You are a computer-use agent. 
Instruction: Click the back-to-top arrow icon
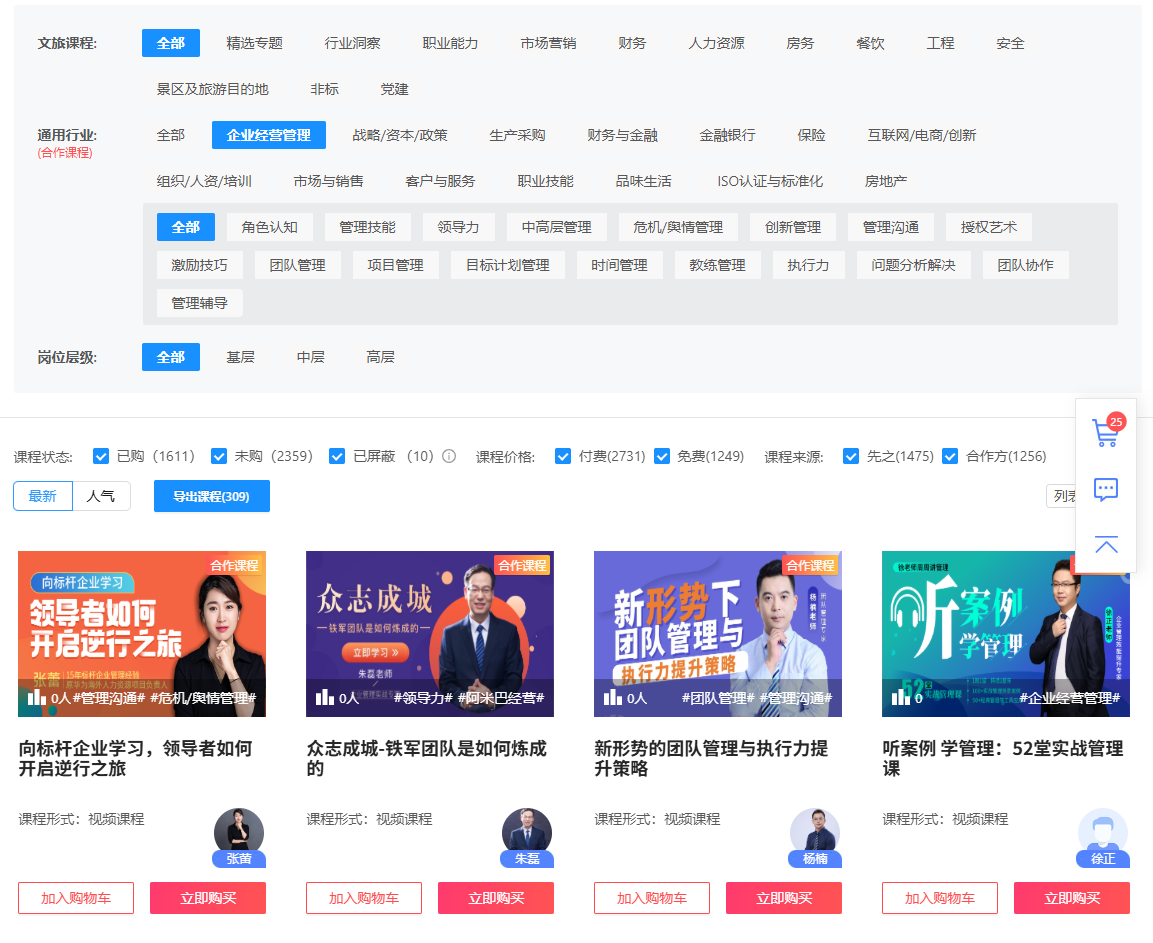click(1105, 545)
